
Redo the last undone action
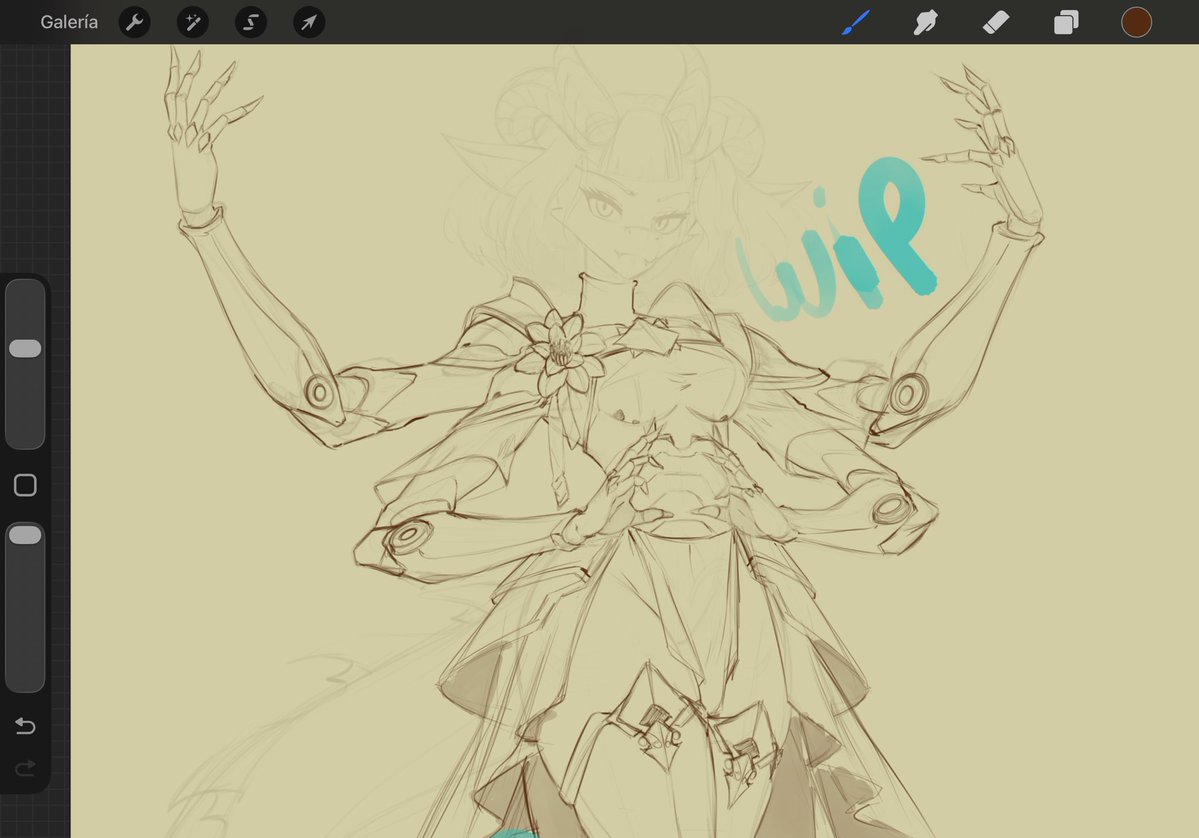click(x=25, y=767)
